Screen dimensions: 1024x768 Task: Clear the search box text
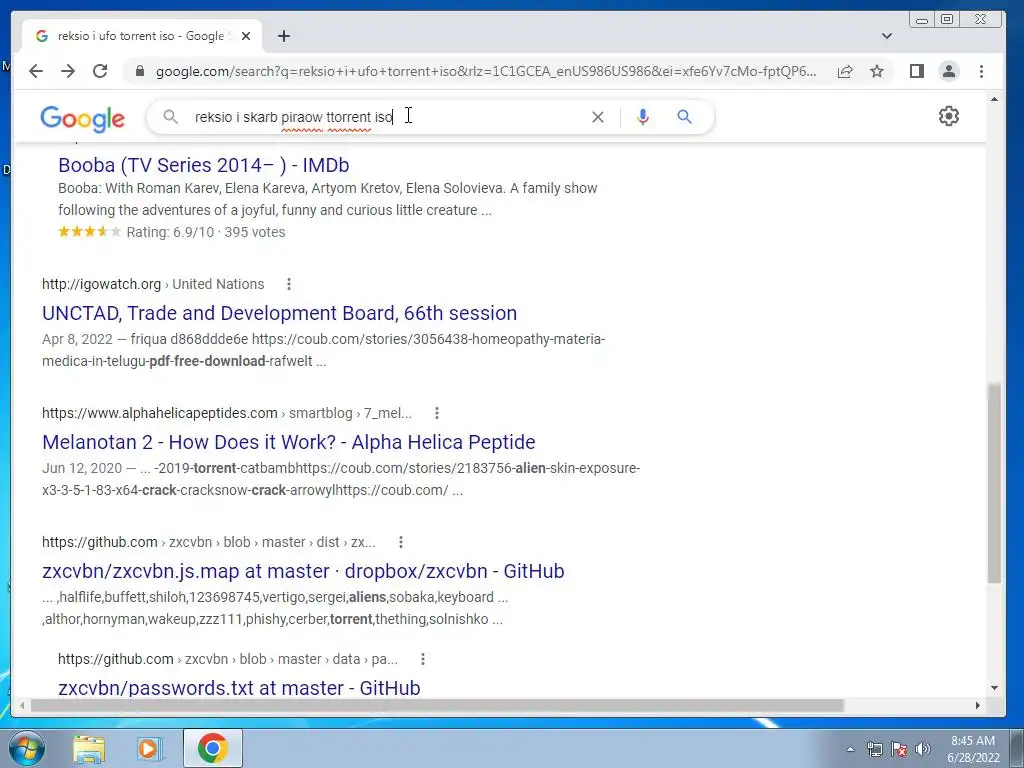point(598,117)
